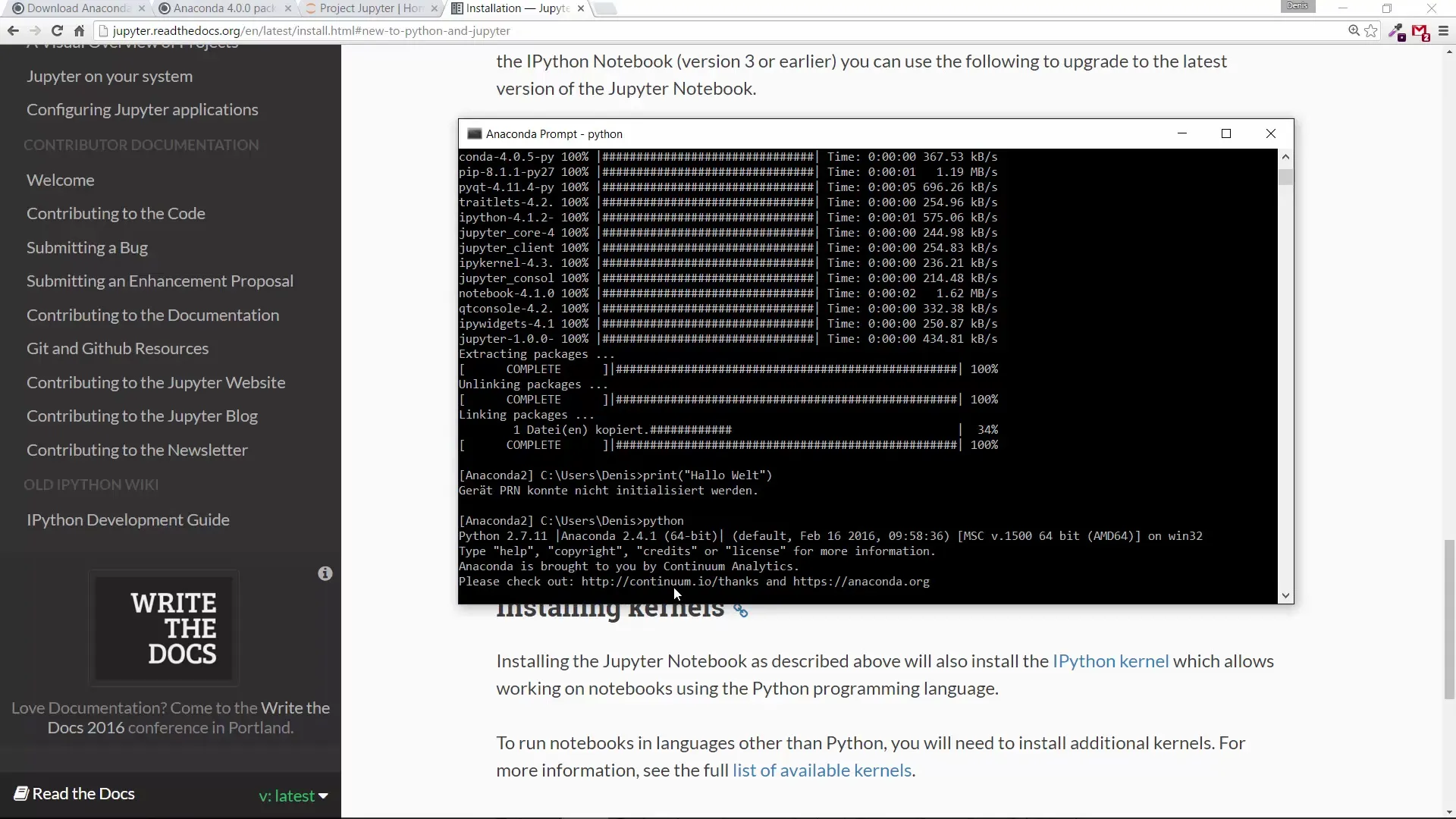Click the Installing kernels permalink icon
This screenshot has height=819, width=1456.
(741, 610)
